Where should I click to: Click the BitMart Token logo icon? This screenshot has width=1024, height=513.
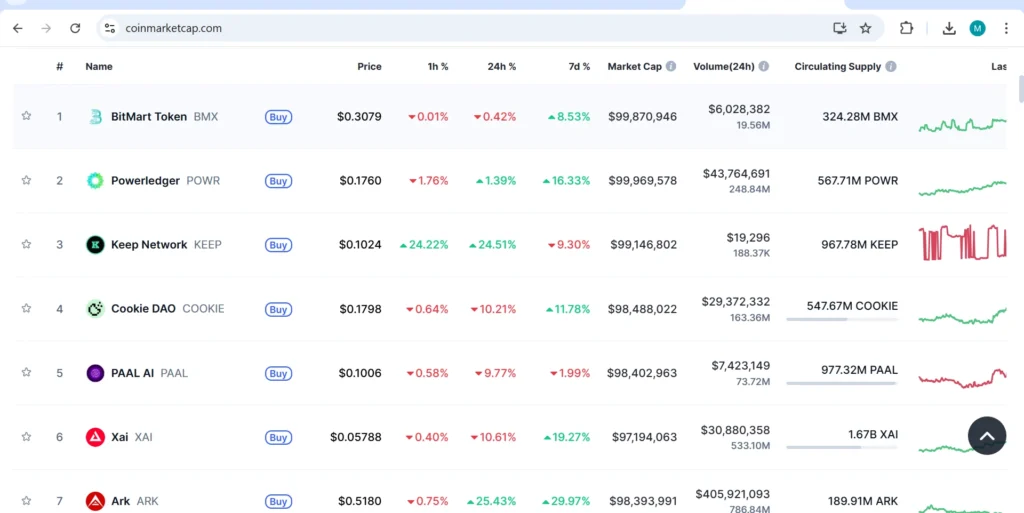point(95,117)
